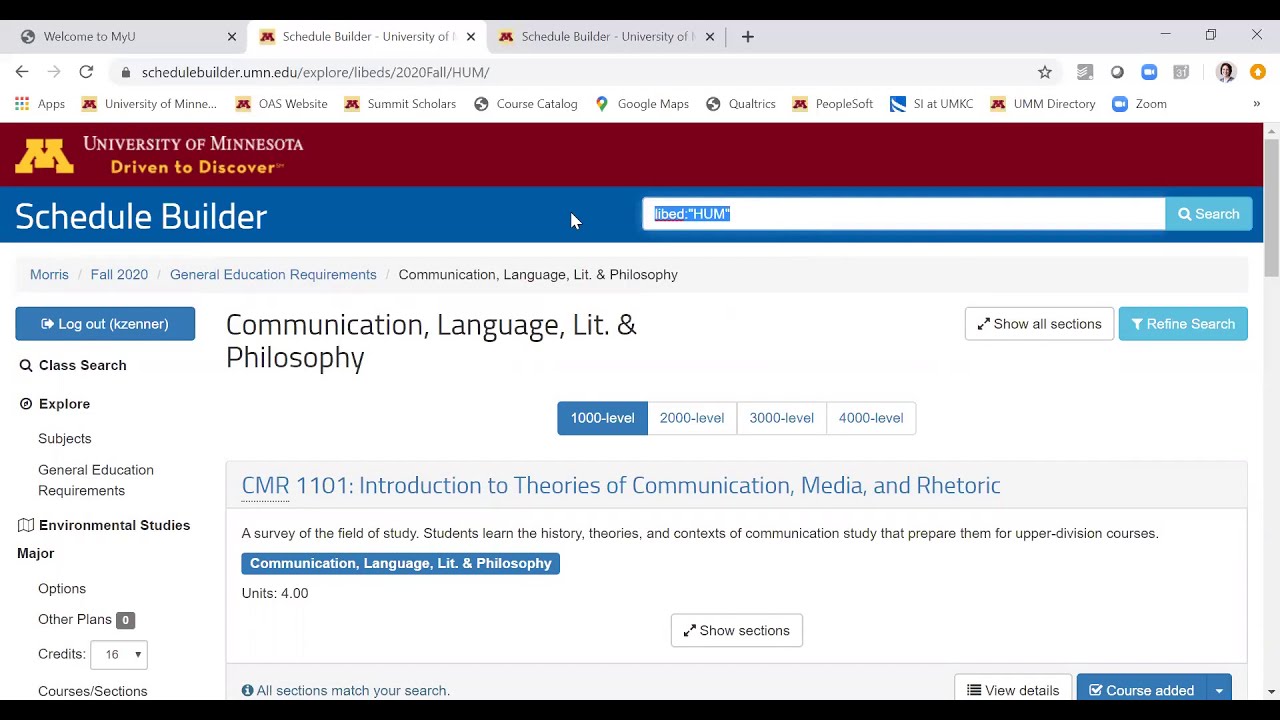Open Qualtrics bookmark
1280x720 pixels.
[x=741, y=104]
